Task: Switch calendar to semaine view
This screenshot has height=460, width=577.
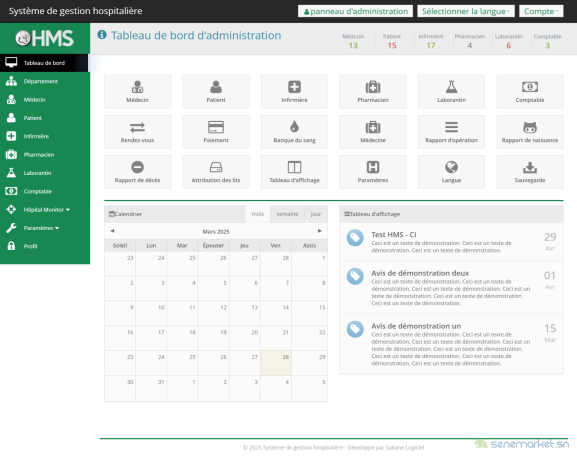Action: (287, 214)
